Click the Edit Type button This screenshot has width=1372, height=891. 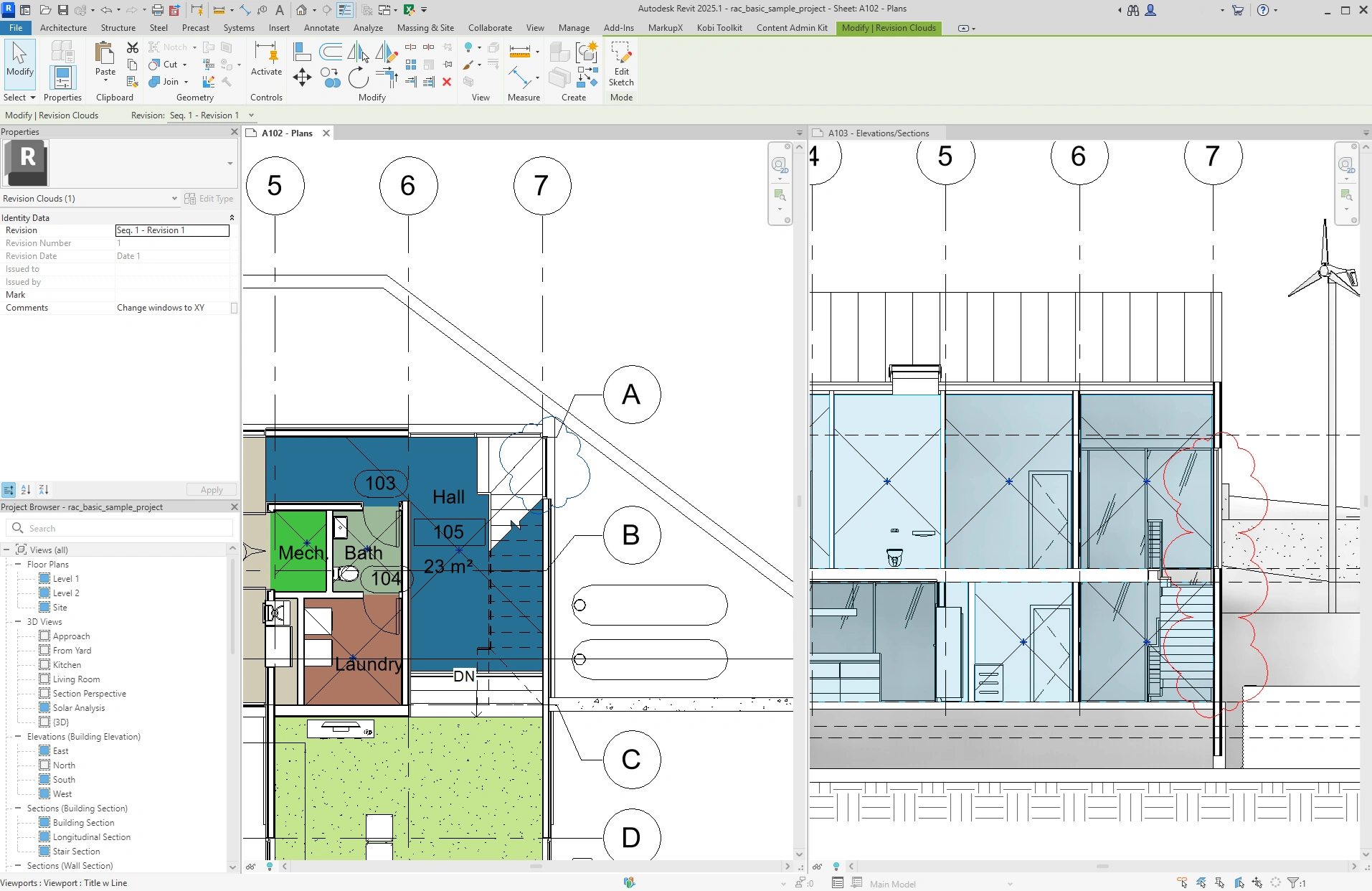[209, 199]
